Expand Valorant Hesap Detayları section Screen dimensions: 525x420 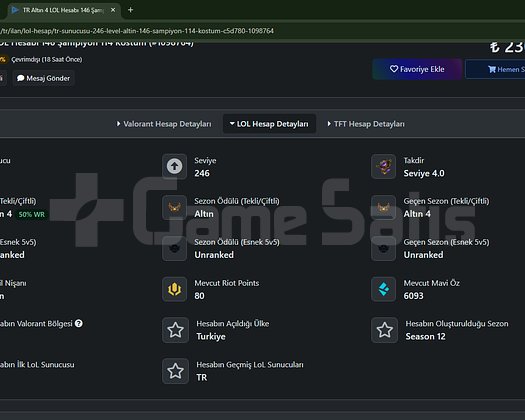[164, 124]
